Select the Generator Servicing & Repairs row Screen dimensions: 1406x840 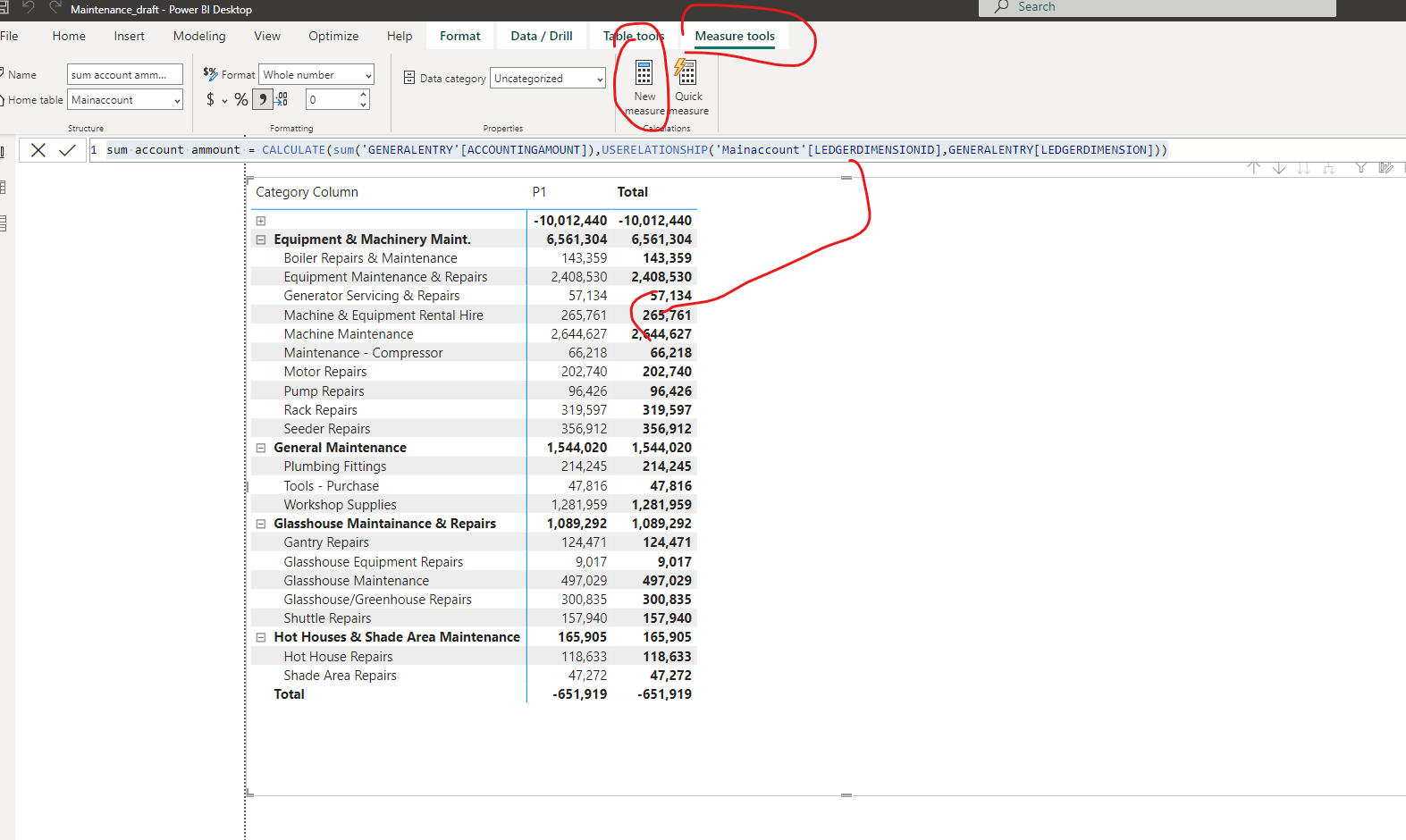coord(372,296)
